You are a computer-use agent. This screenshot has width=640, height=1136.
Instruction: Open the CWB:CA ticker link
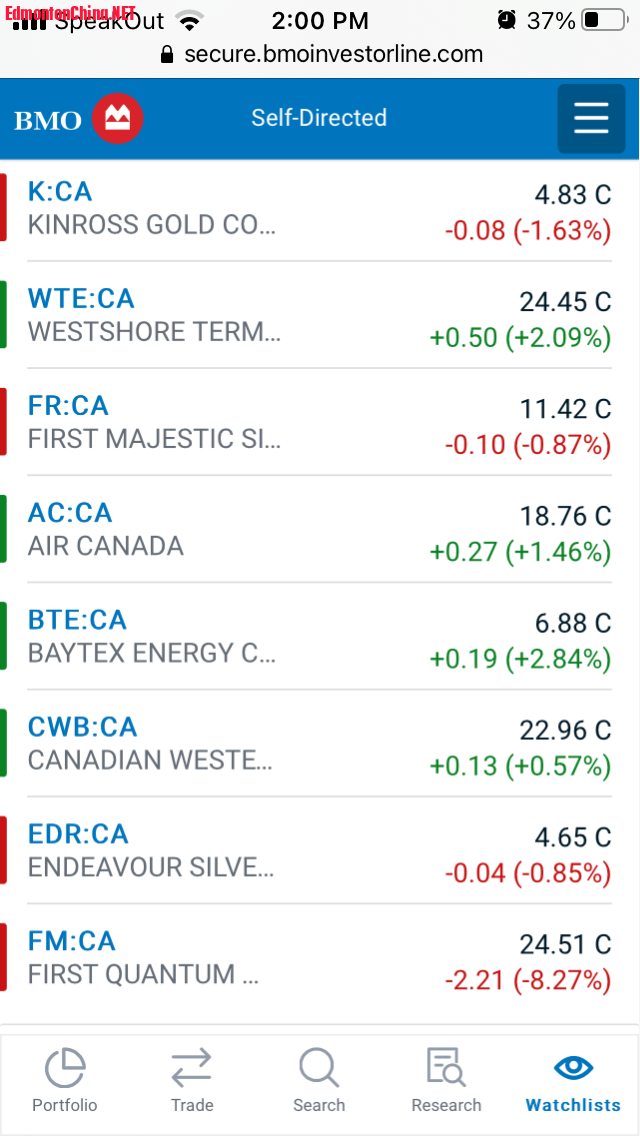coord(82,726)
